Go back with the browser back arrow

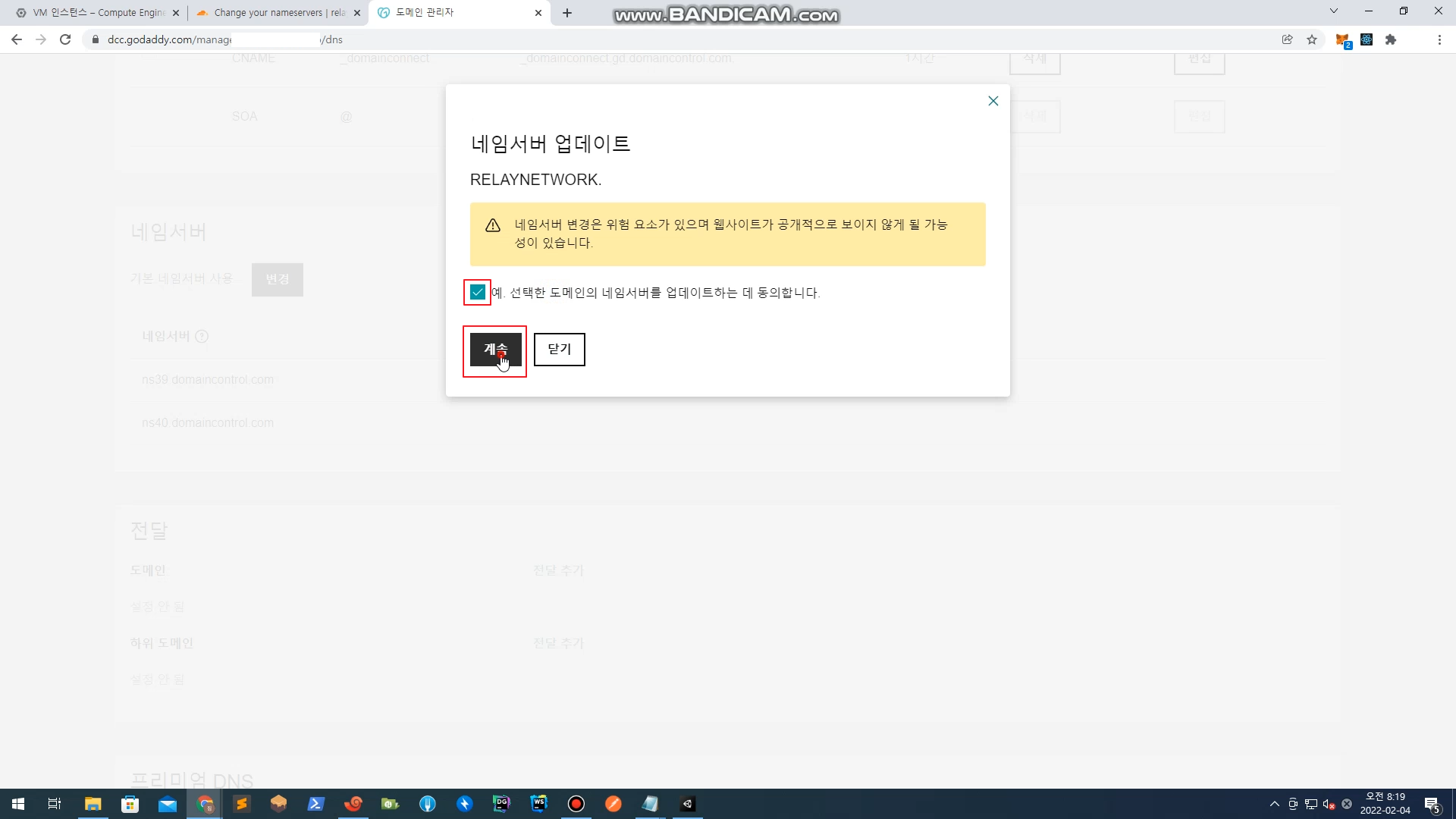click(x=17, y=39)
